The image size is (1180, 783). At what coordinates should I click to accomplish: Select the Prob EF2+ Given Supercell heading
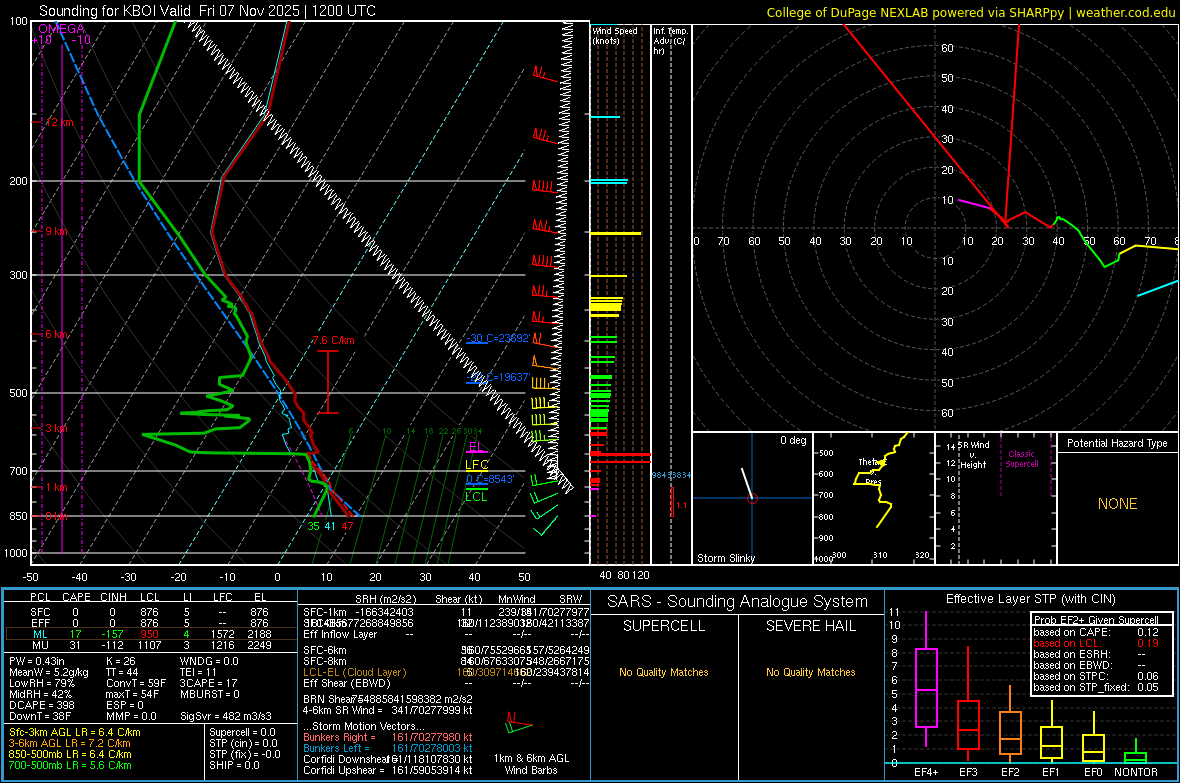click(x=1096, y=620)
